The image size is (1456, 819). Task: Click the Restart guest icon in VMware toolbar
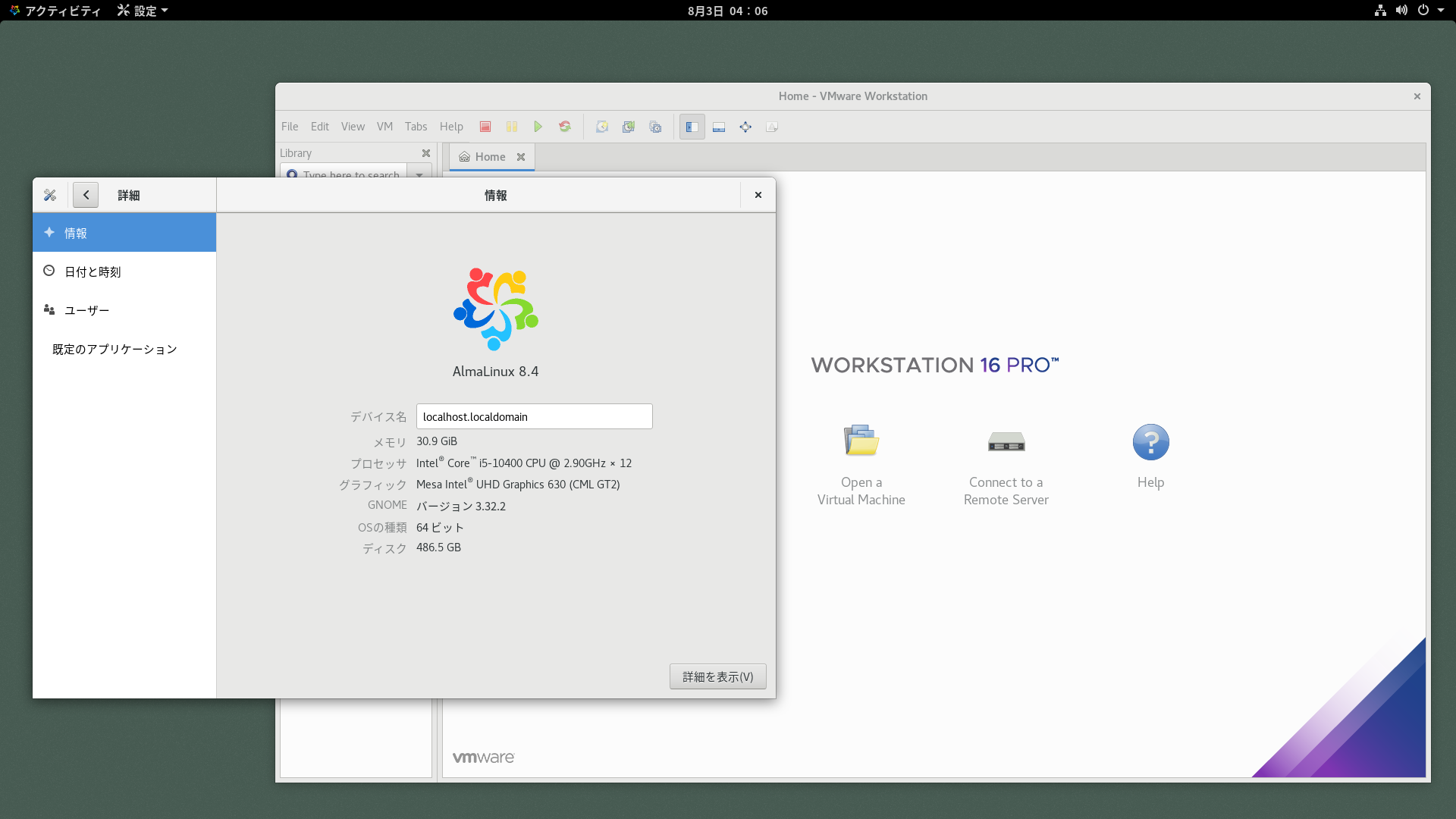click(565, 127)
